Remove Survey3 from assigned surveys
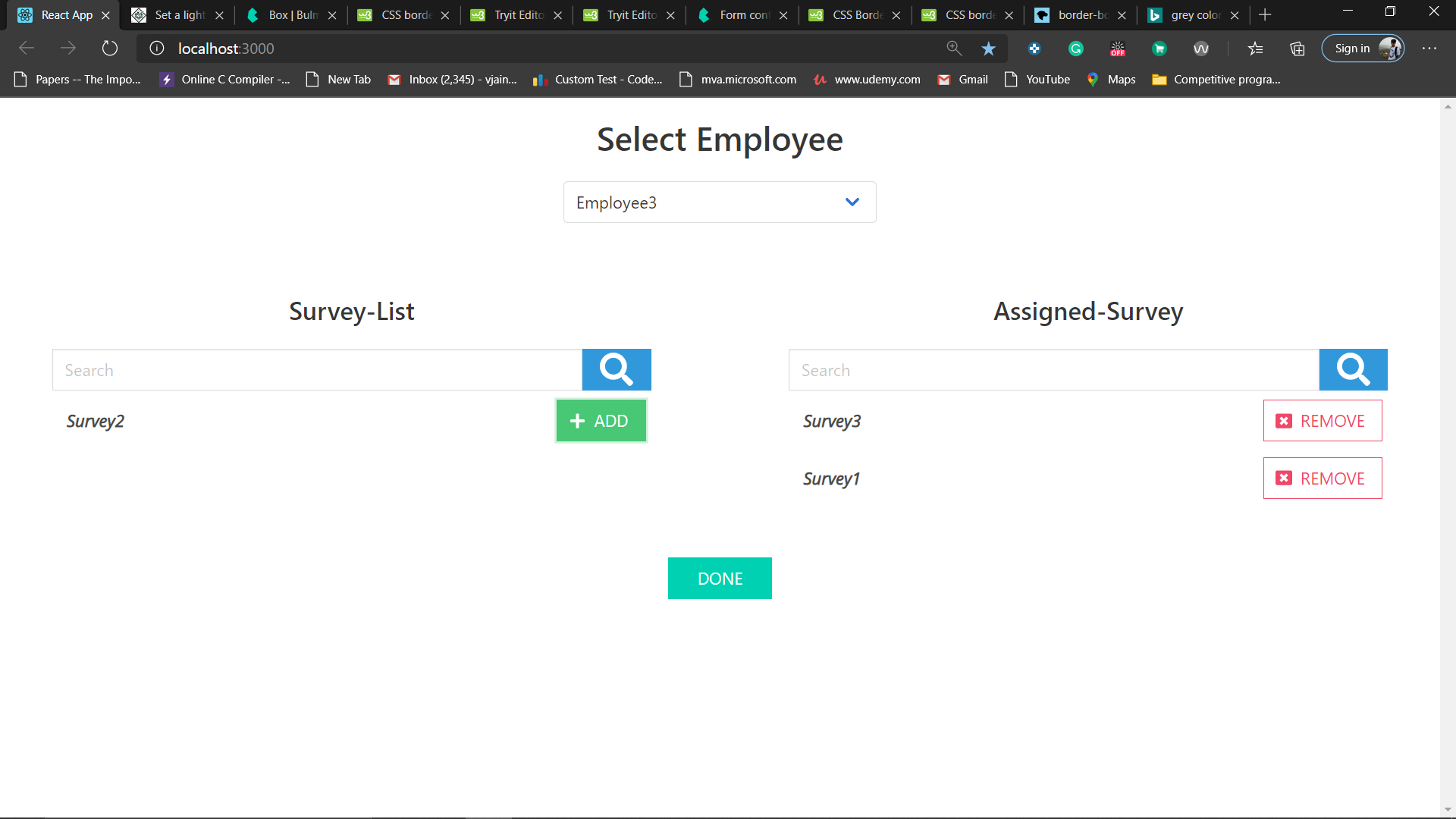This screenshot has width=1456, height=819. click(1322, 421)
